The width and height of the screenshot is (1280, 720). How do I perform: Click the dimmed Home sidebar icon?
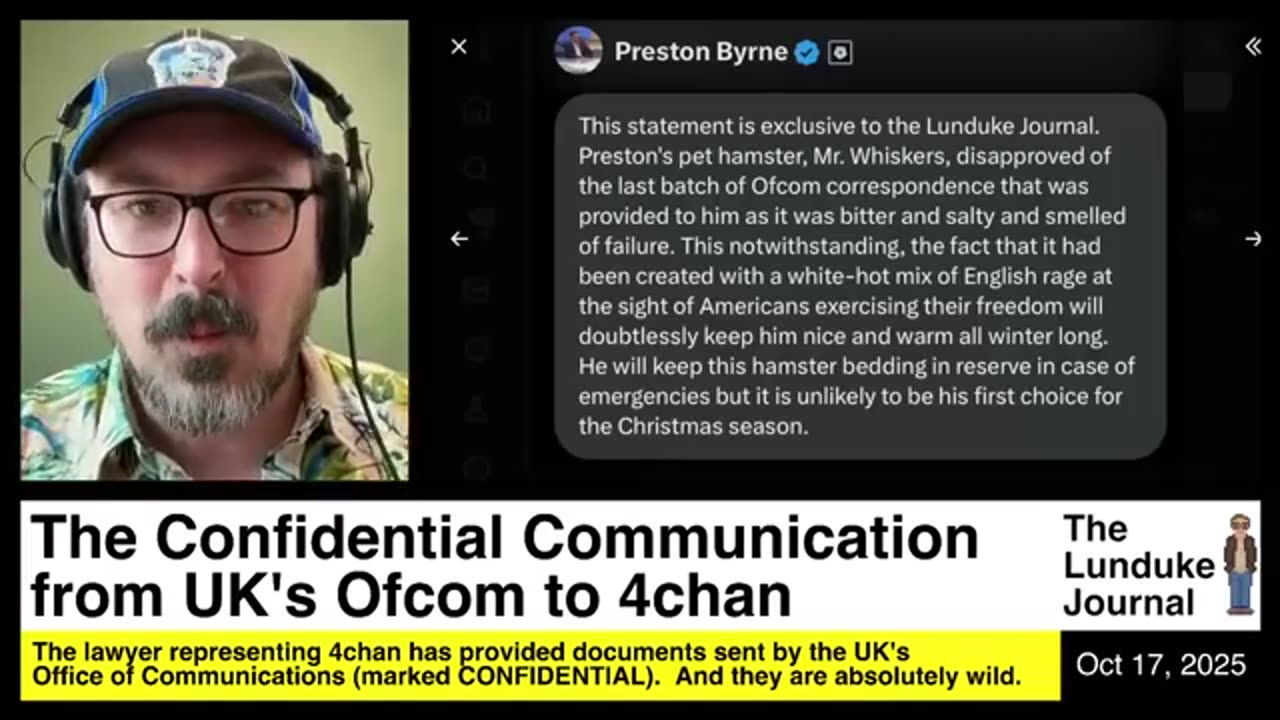click(476, 111)
